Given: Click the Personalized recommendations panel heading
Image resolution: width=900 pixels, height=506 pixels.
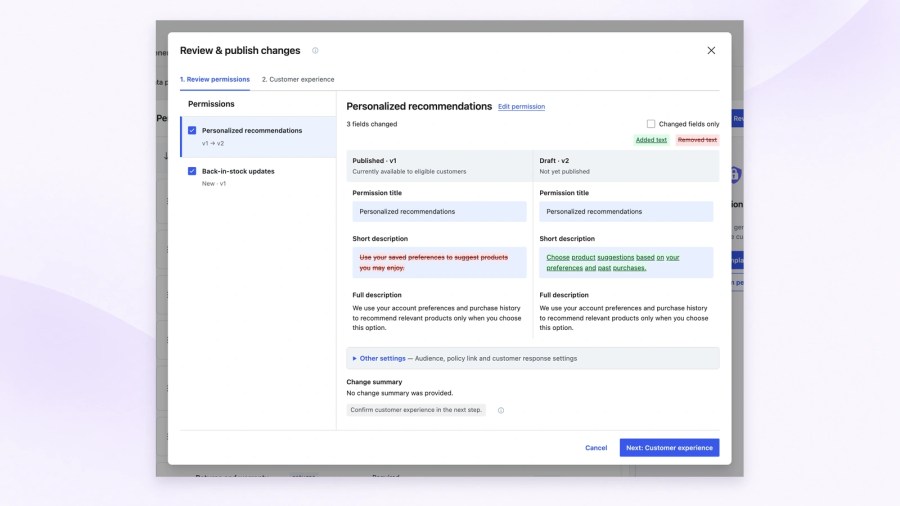Looking at the screenshot, I should [x=419, y=106].
